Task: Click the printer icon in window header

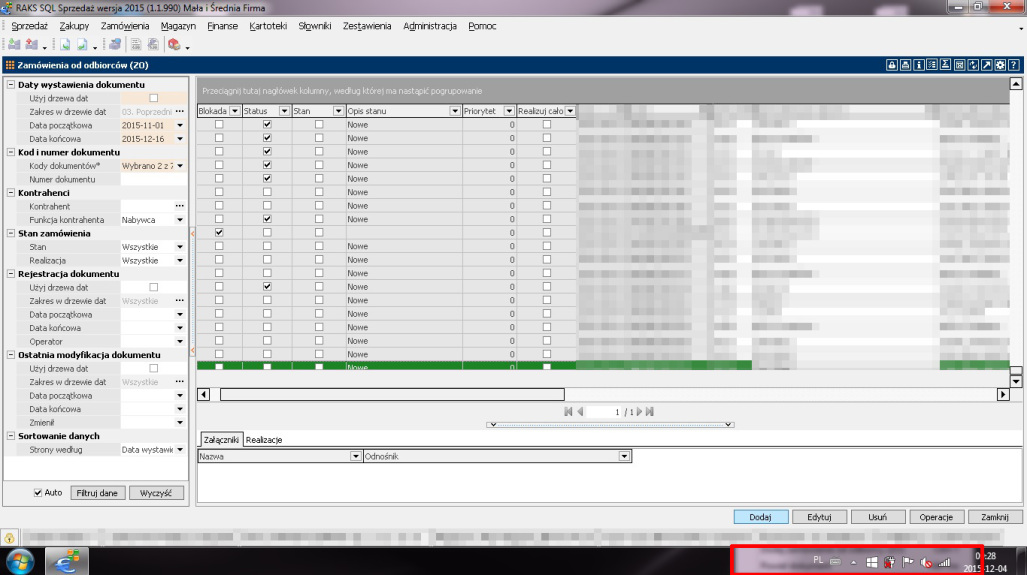Action: click(x=905, y=65)
